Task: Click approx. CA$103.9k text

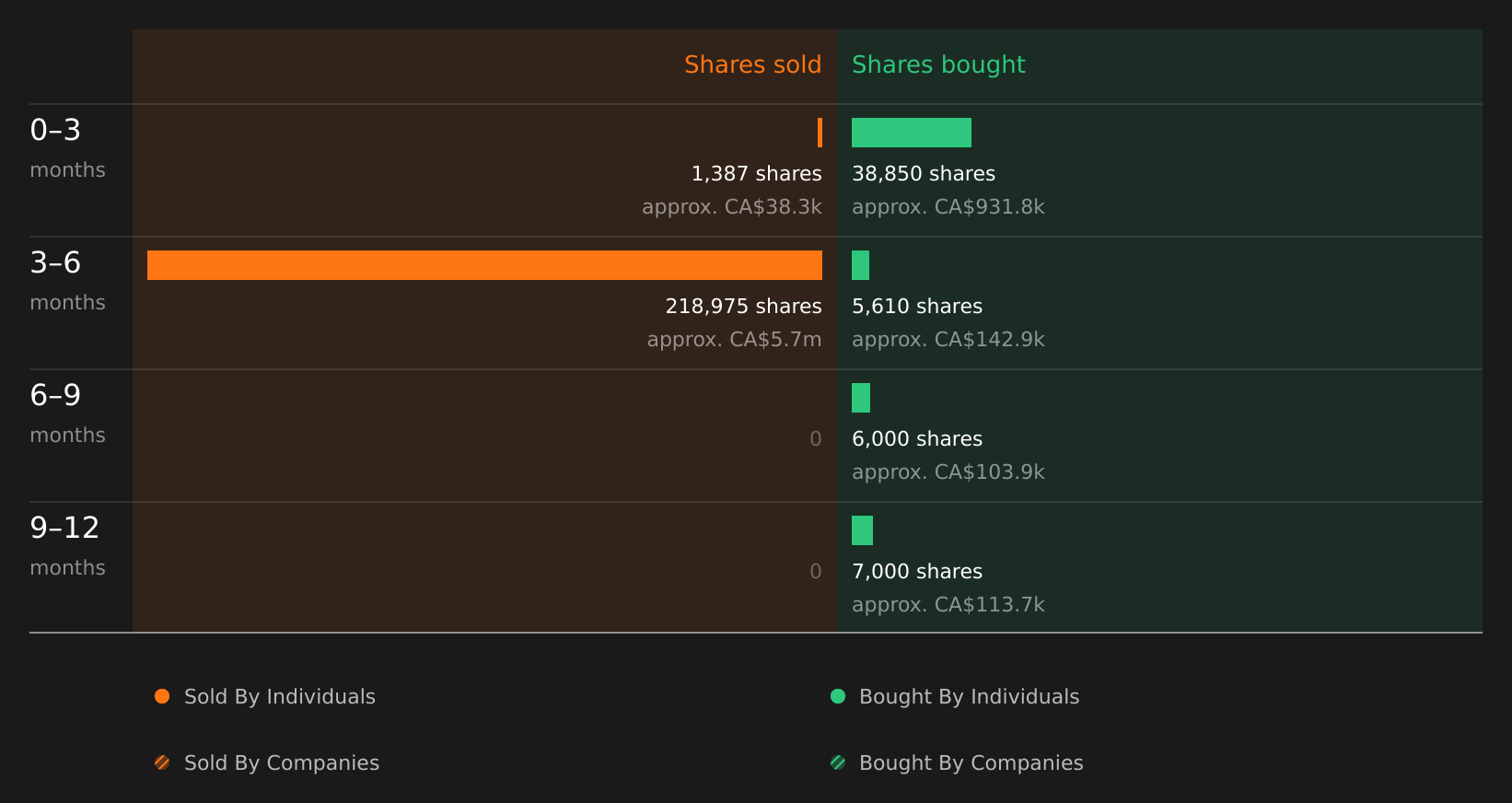Action: pyautogui.click(x=948, y=472)
